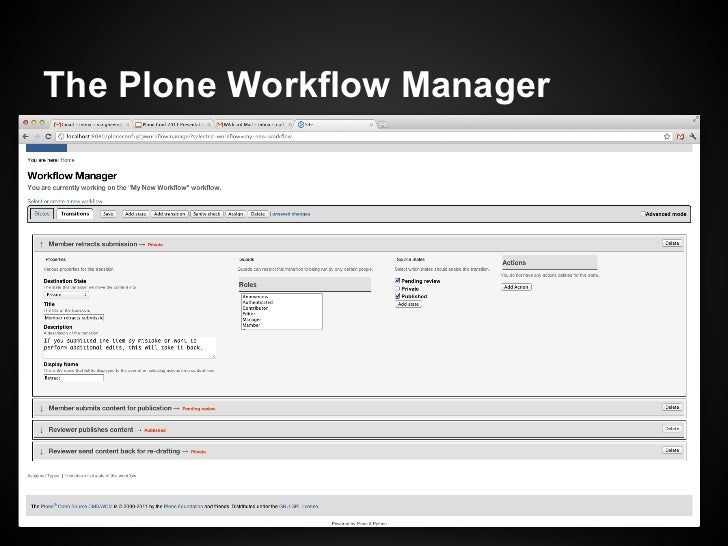Open the Plone Foundation footer link
Viewport: 728px width, 546px height.
(x=183, y=506)
